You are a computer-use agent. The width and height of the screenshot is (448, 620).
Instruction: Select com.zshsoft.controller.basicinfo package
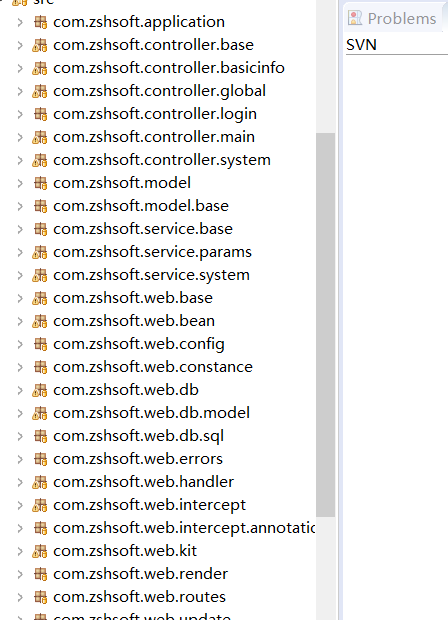(x=169, y=68)
